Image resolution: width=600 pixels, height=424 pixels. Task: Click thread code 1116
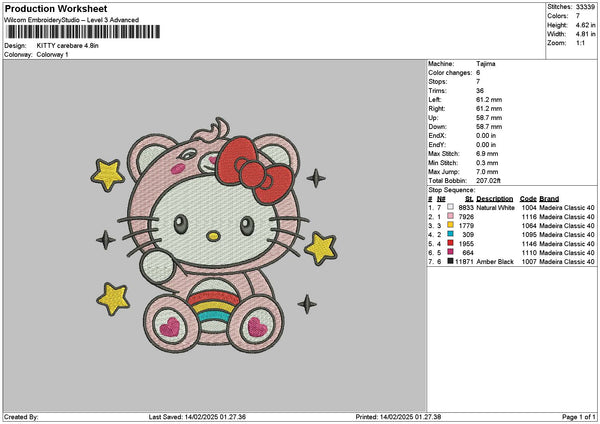pos(529,217)
